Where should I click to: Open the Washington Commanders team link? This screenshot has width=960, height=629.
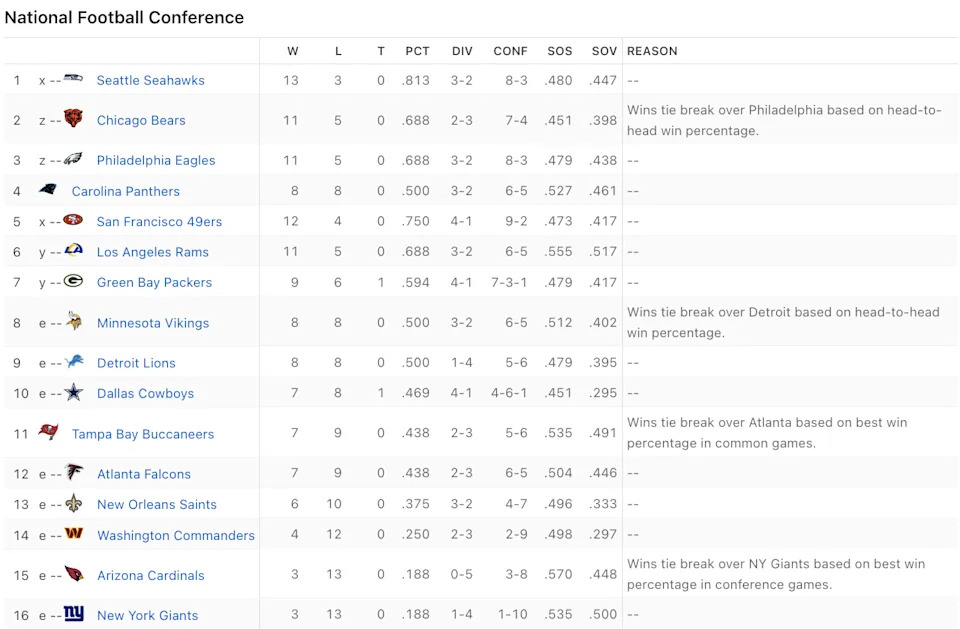coord(176,535)
